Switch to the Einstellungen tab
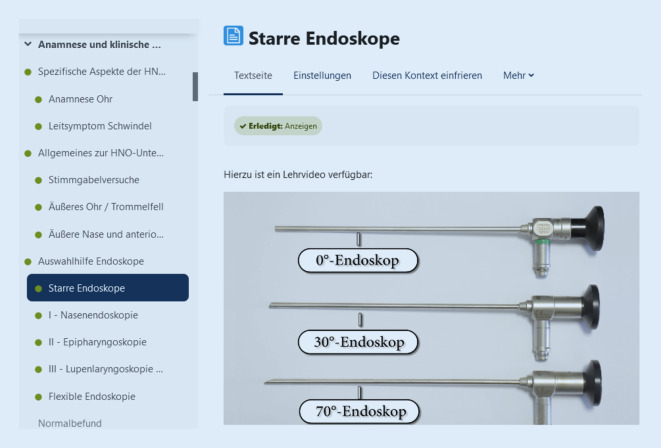Screen dimensions: 661x448 pyautogui.click(x=322, y=75)
